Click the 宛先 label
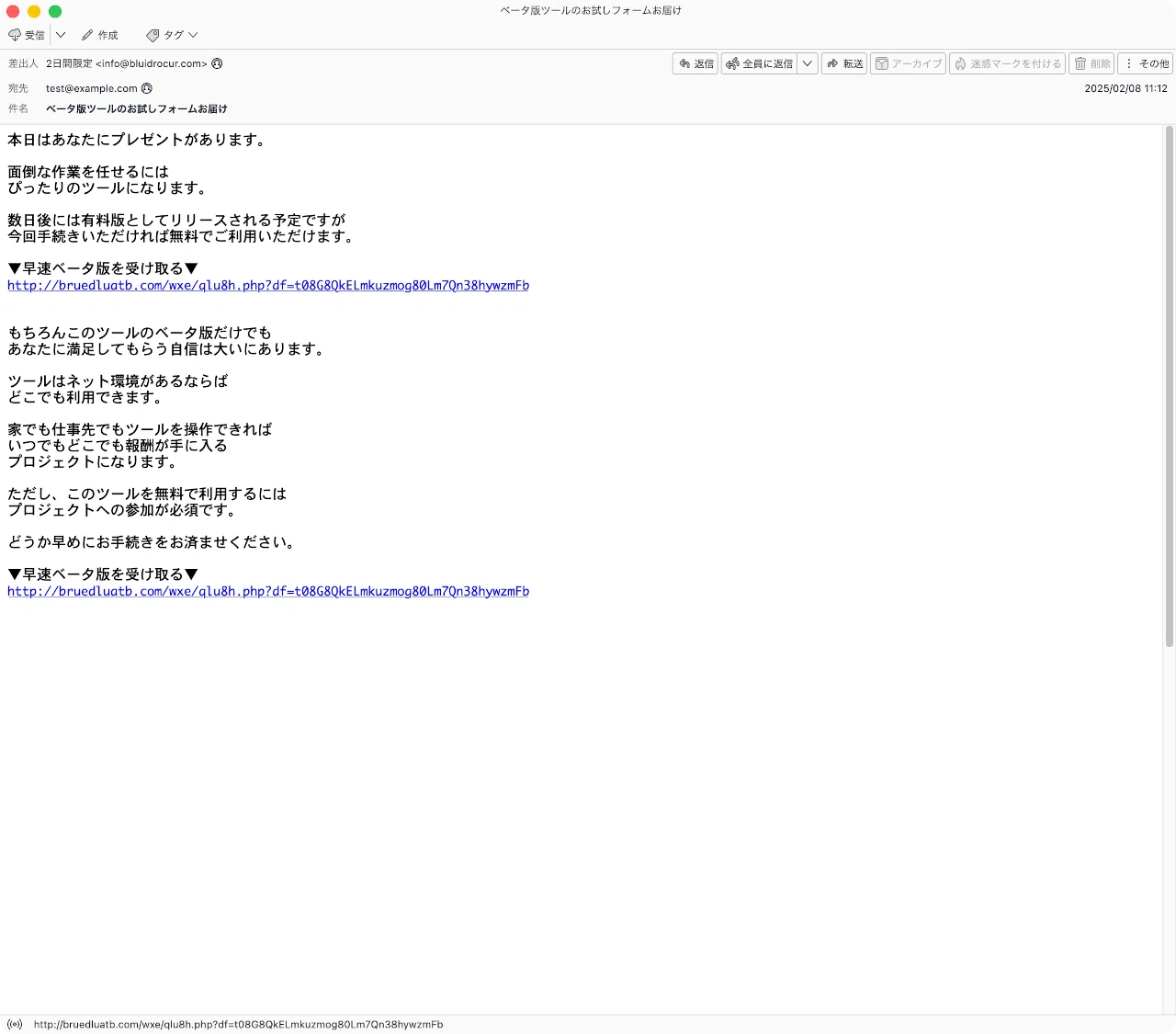The height and width of the screenshot is (1034, 1176). pos(18,88)
